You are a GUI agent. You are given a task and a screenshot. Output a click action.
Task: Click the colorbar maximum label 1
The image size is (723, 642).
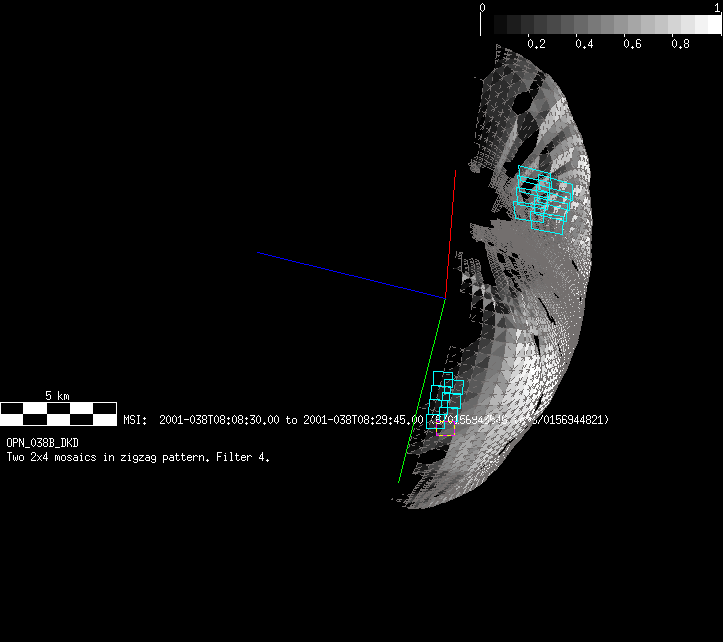pyautogui.click(x=717, y=7)
